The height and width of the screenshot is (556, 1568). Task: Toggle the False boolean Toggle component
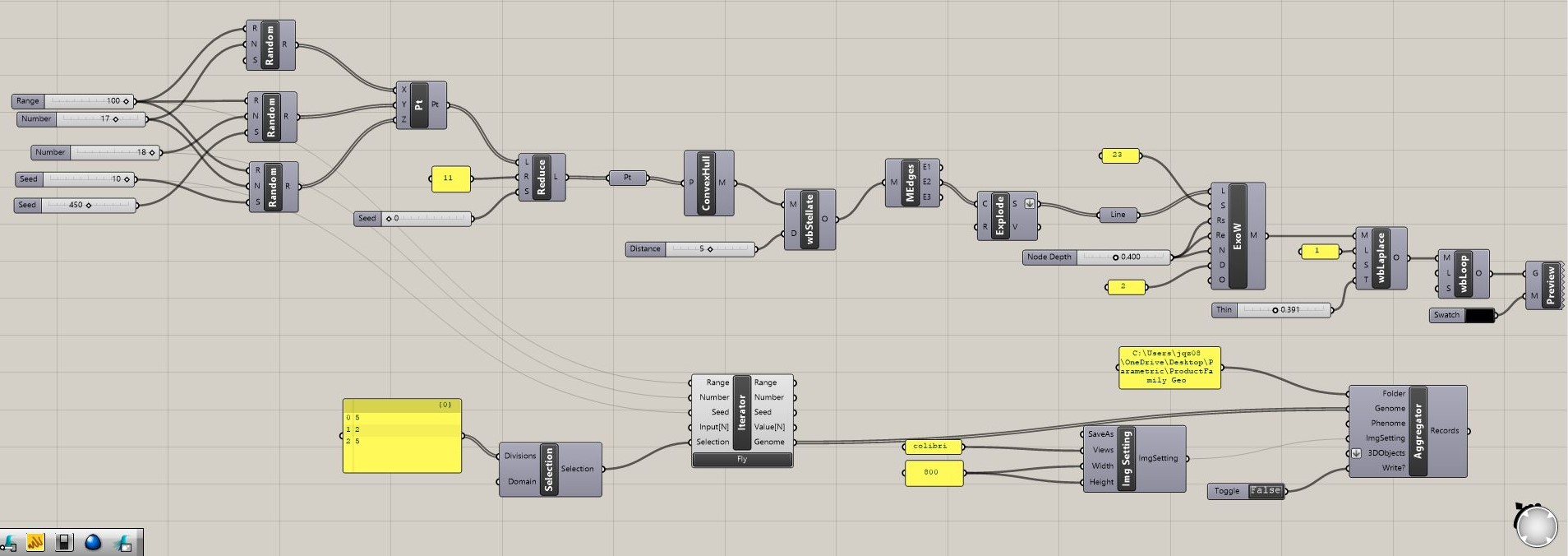[1265, 491]
